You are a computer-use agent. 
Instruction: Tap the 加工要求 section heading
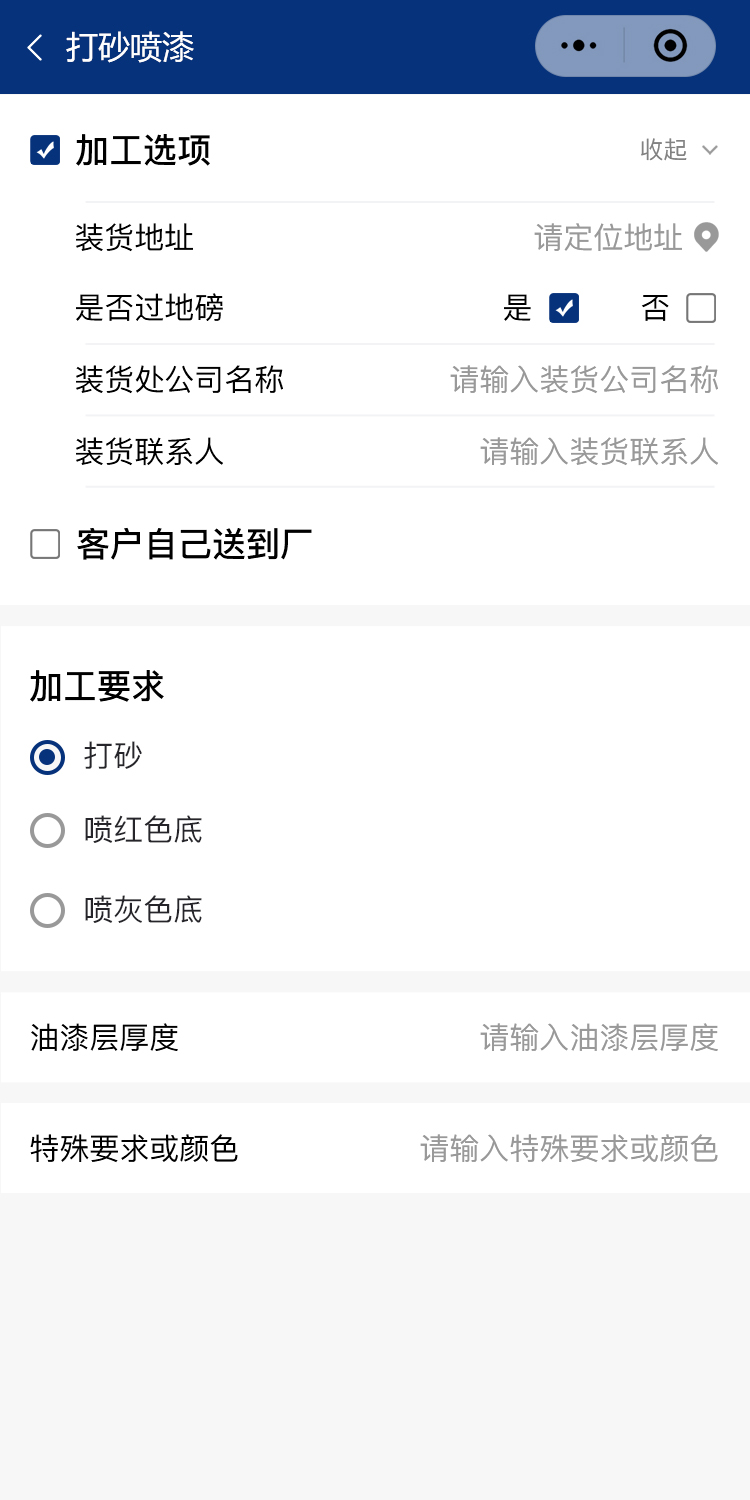click(x=97, y=687)
